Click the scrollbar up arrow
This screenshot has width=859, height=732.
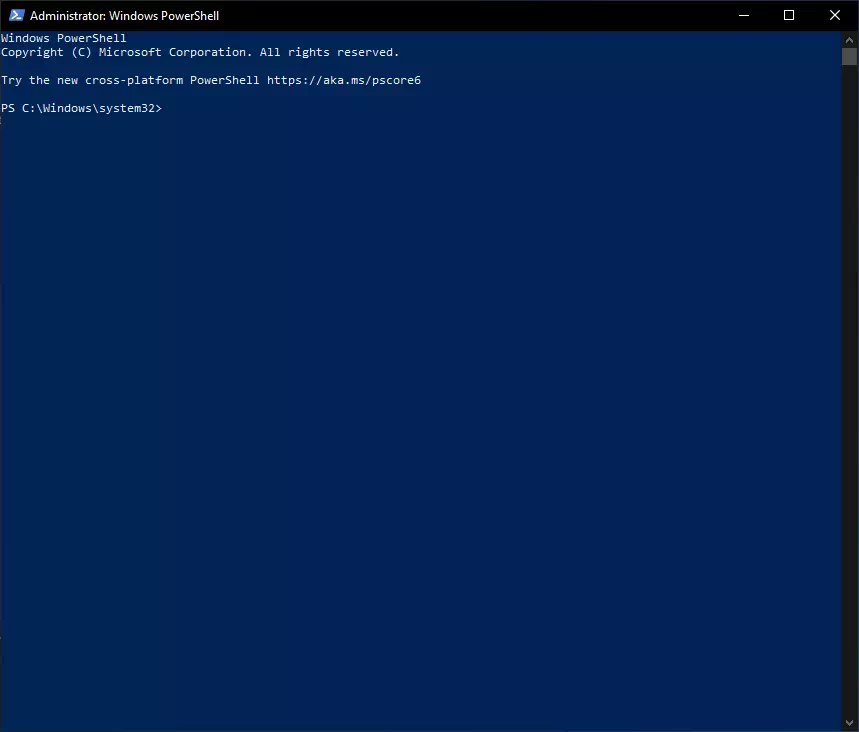(849, 39)
